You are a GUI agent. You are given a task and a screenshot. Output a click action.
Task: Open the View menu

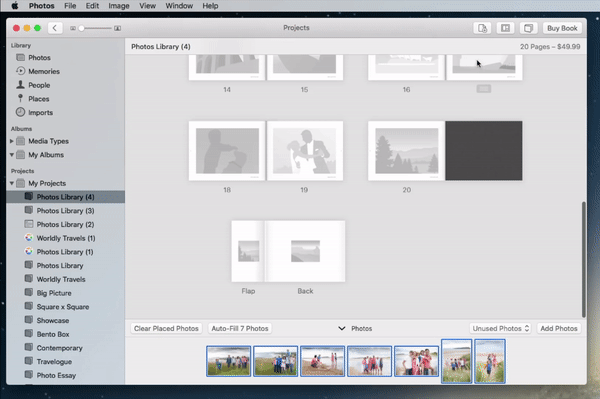click(147, 6)
